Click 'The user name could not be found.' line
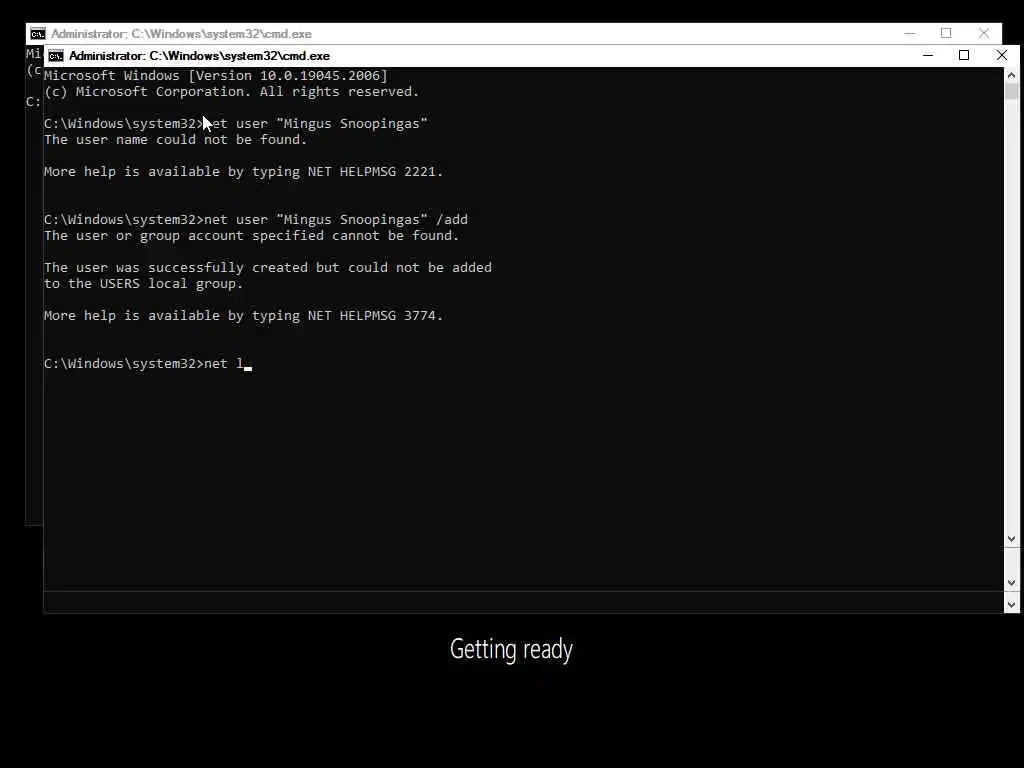 175,140
